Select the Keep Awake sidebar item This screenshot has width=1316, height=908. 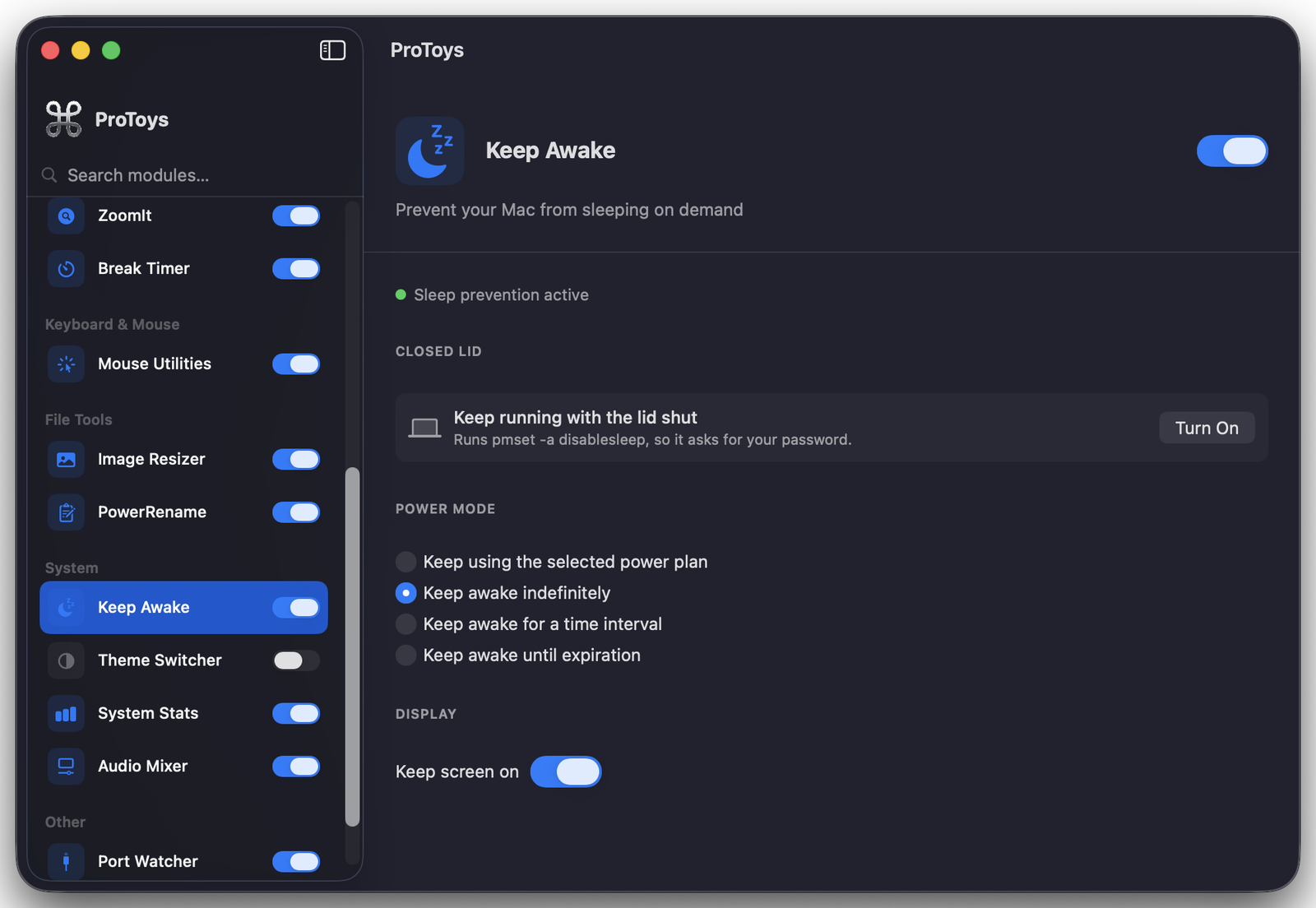click(183, 608)
